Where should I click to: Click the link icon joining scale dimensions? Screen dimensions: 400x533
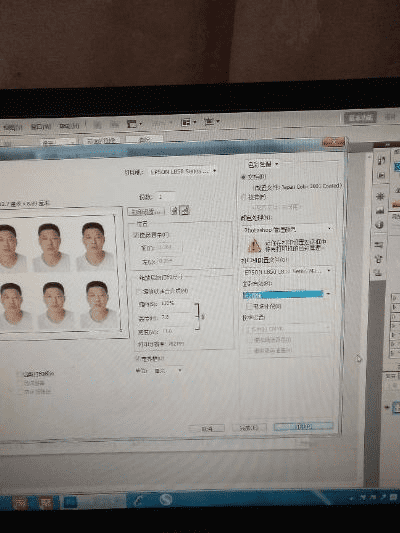203,317
